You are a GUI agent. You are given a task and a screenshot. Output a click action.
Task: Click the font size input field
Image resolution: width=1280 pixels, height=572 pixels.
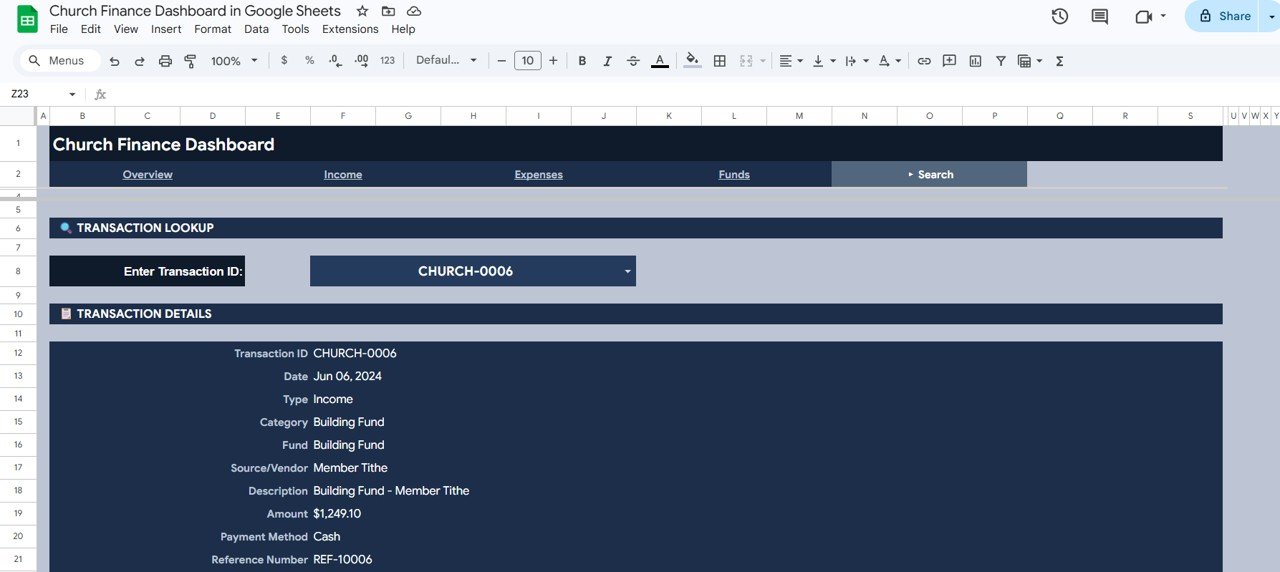click(x=527, y=61)
